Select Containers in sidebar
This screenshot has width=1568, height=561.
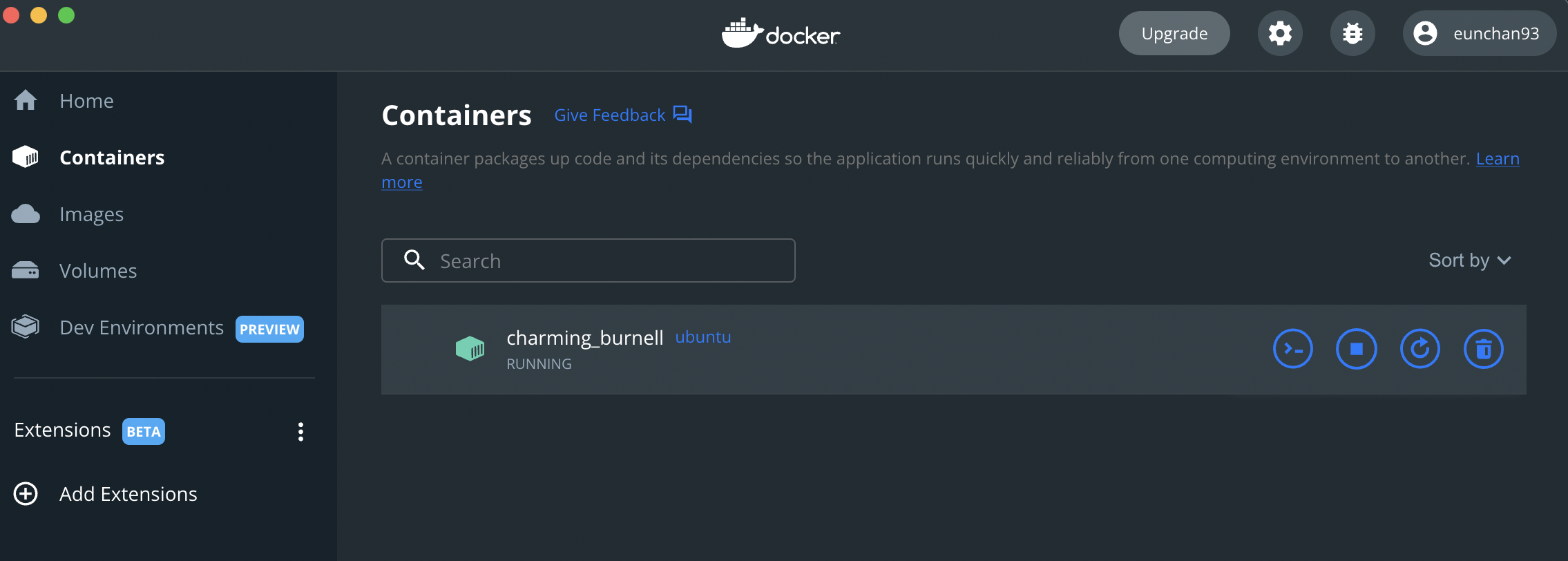click(112, 158)
